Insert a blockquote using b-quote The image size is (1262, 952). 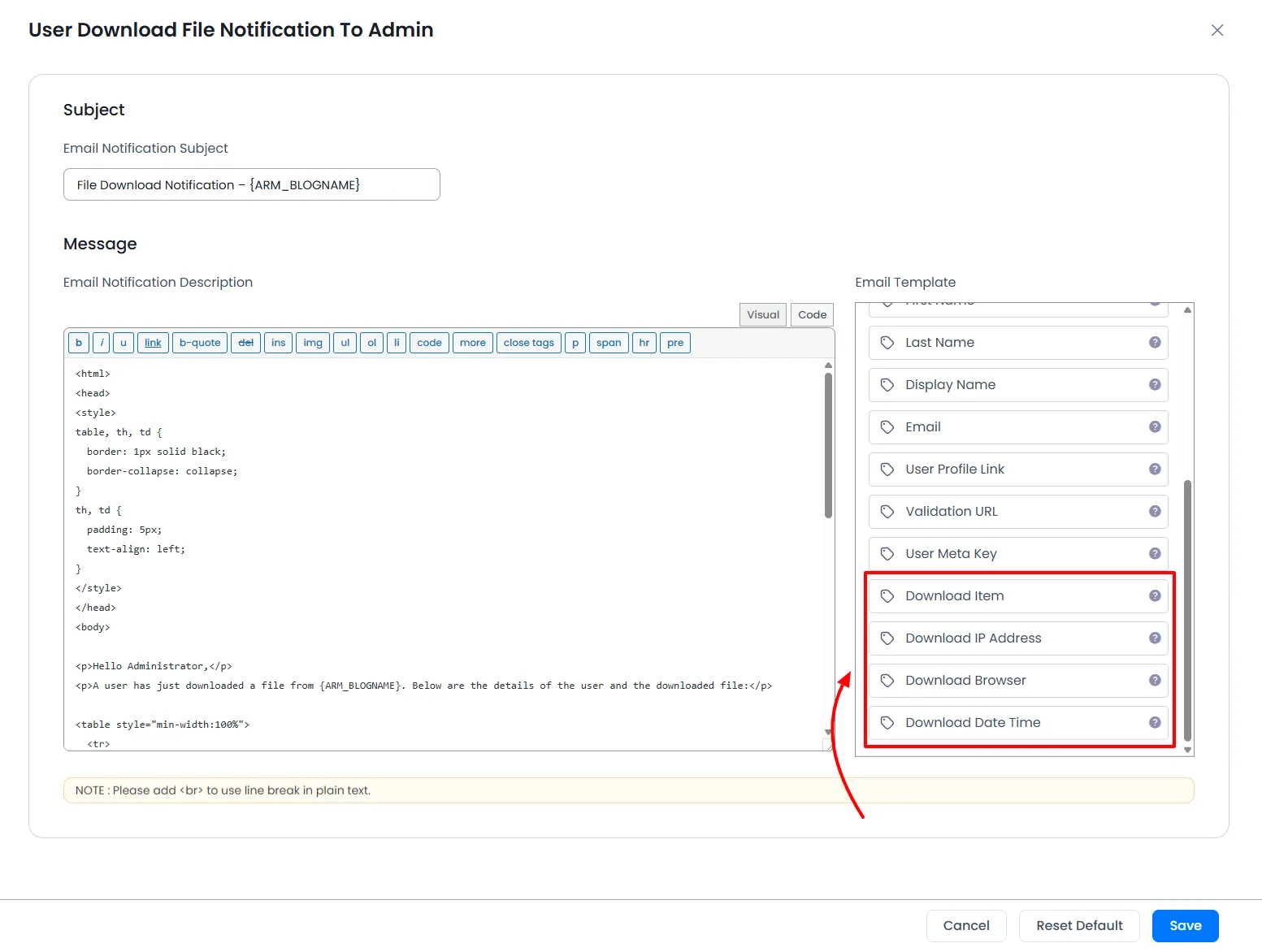pyautogui.click(x=199, y=342)
